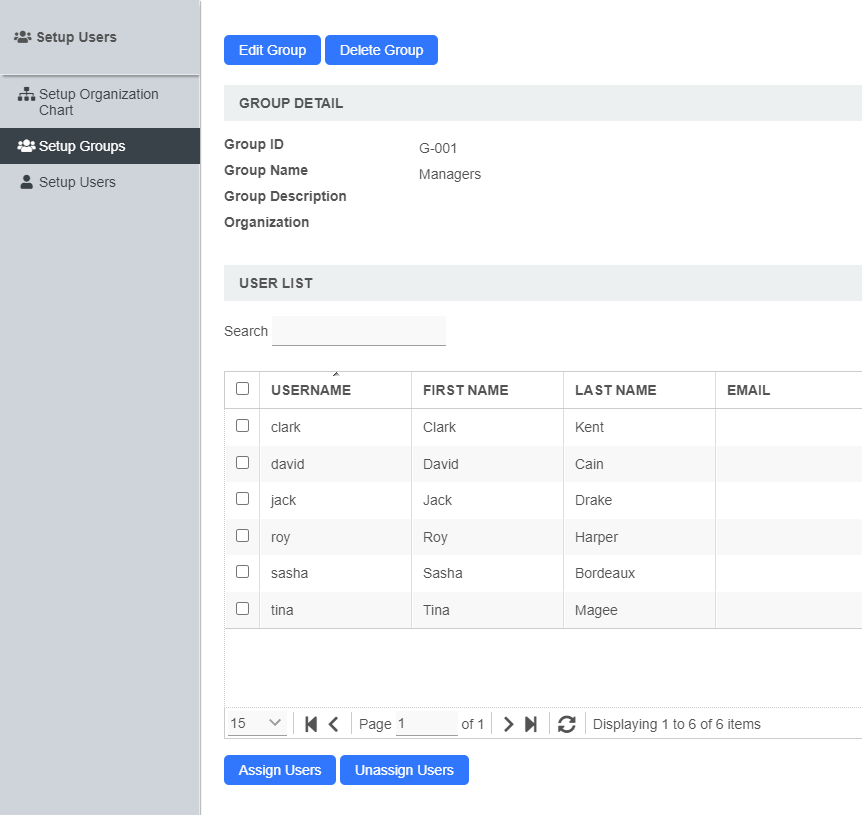Image resolution: width=862 pixels, height=815 pixels.
Task: Check the select-all checkbox in header
Action: tap(242, 389)
